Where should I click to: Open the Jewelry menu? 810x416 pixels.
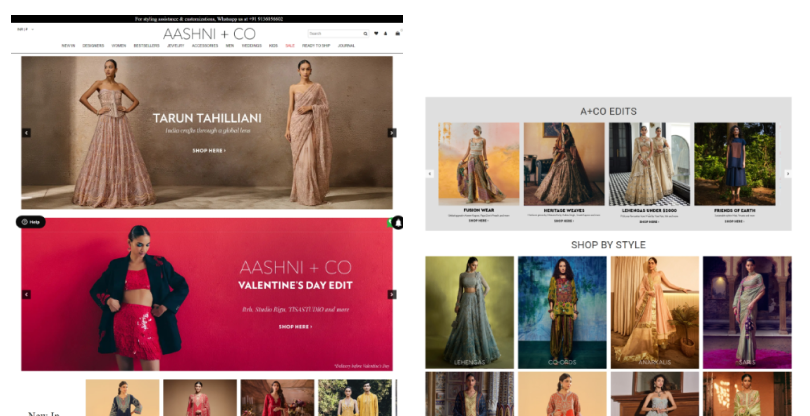176,46
